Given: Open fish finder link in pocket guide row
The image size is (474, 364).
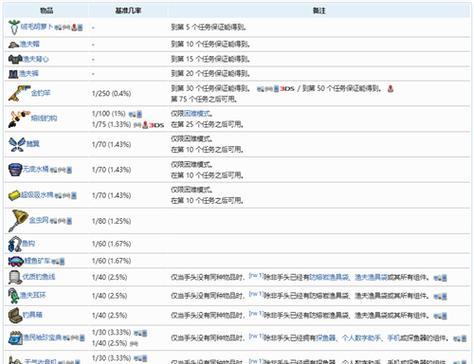Looking at the screenshot, I should [x=326, y=338].
